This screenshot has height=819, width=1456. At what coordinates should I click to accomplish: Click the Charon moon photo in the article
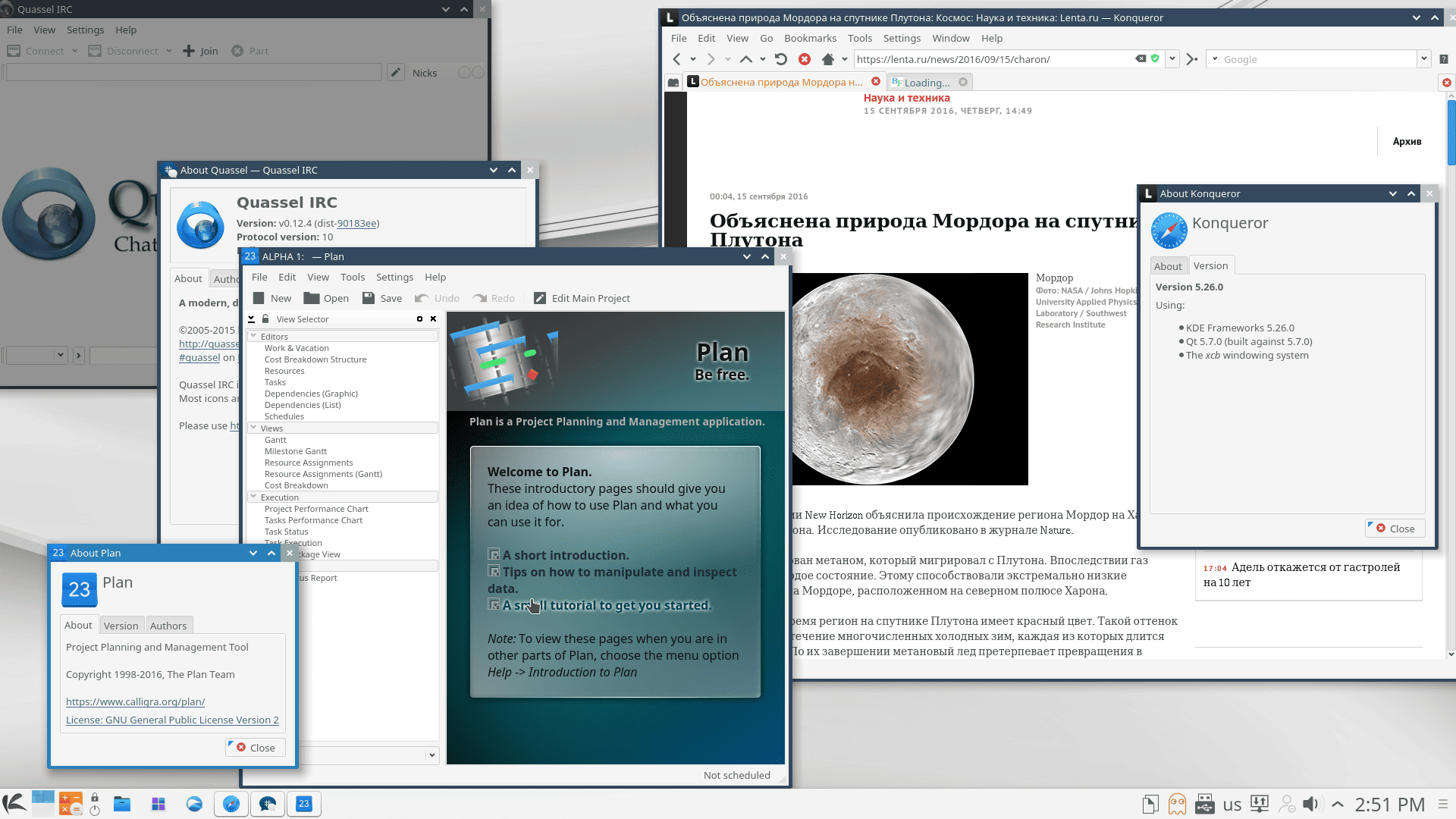(x=910, y=379)
